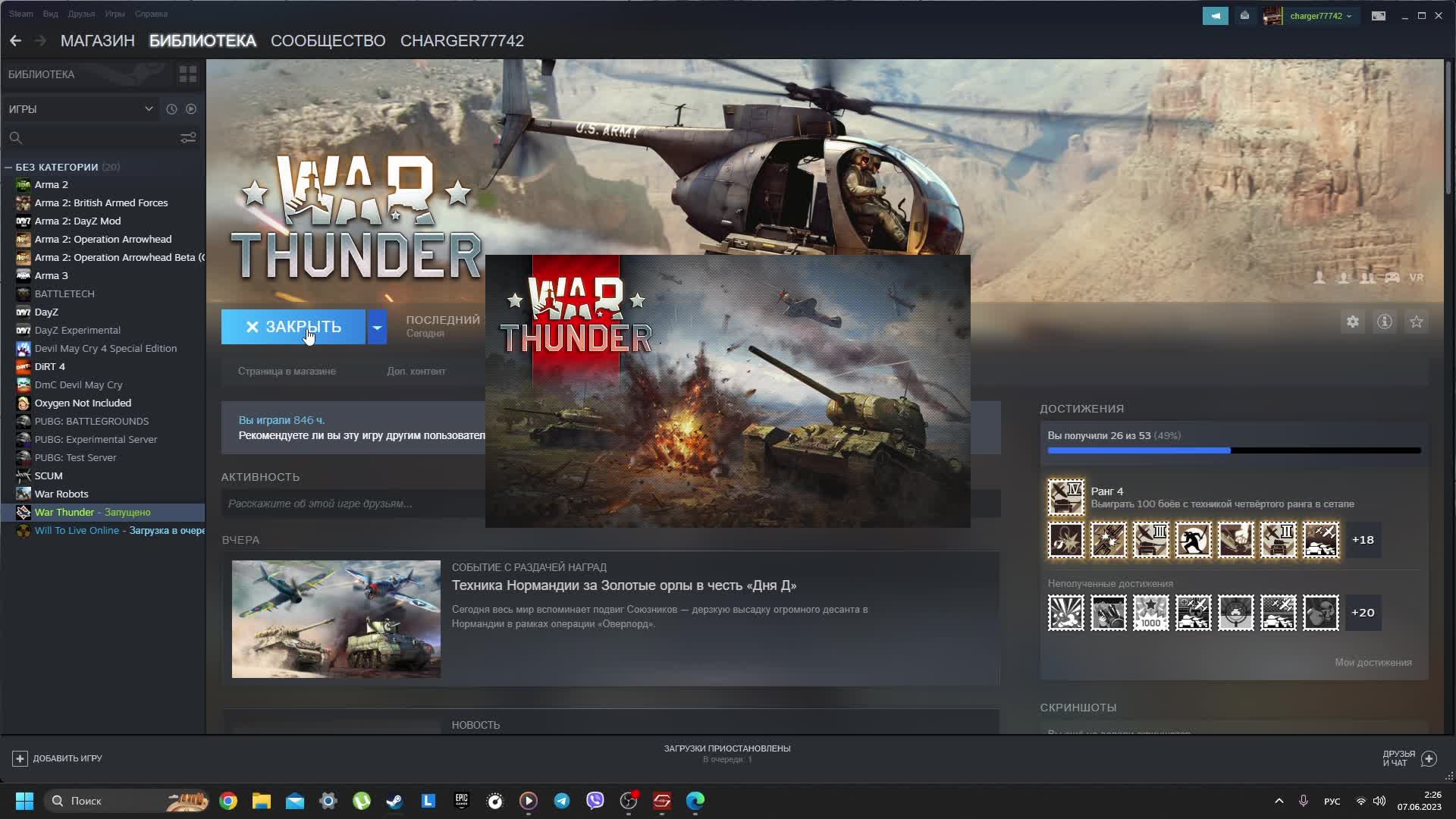Screen dimensions: 1456x819
Task: Go back with the arrow button
Action: click(x=15, y=41)
